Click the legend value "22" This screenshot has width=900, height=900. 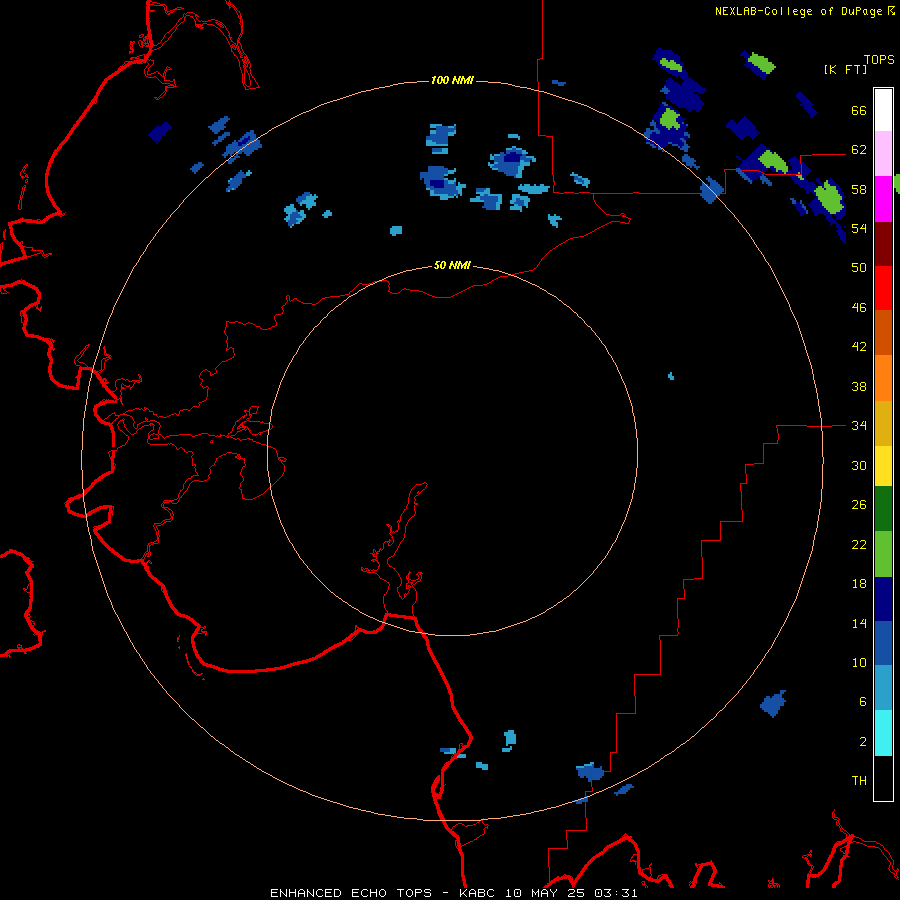pyautogui.click(x=859, y=545)
